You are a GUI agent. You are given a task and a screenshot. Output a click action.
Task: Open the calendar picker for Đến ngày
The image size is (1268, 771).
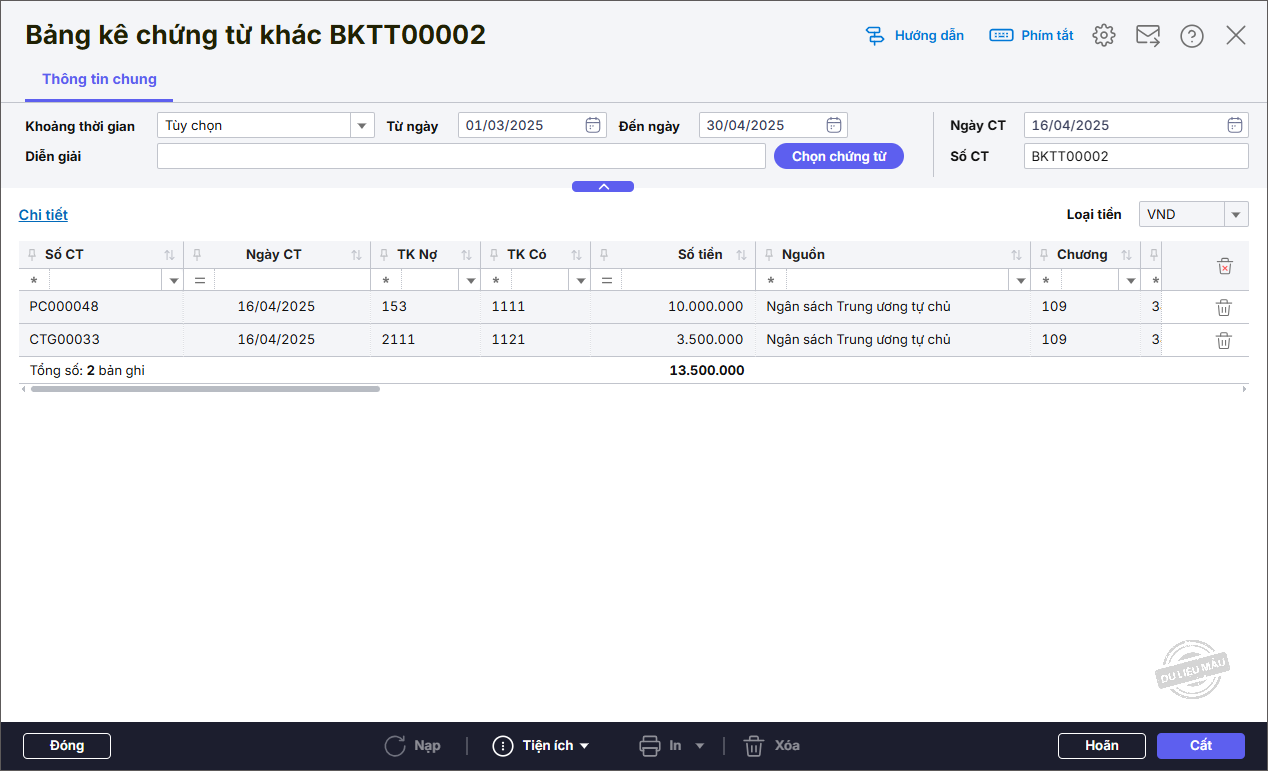tap(834, 125)
